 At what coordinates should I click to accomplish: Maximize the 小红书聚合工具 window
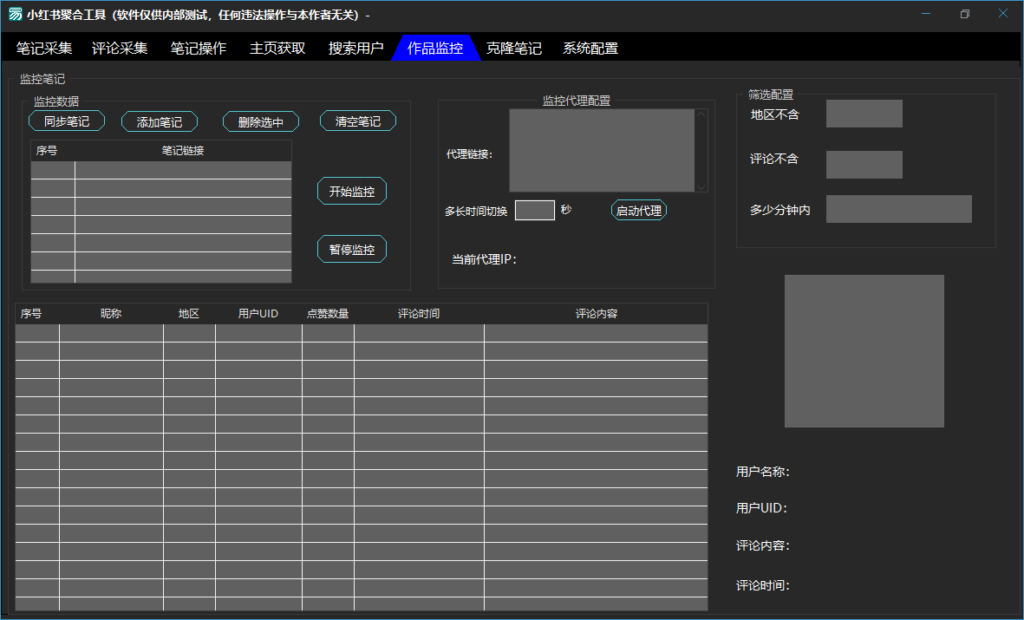pyautogui.click(x=965, y=14)
